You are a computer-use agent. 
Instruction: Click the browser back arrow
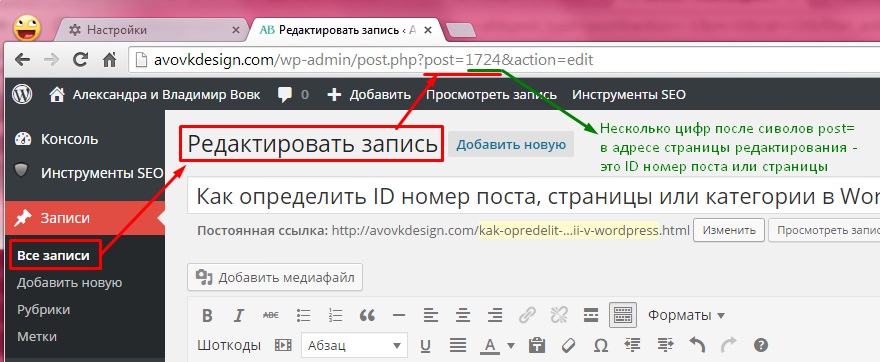[x=22, y=59]
